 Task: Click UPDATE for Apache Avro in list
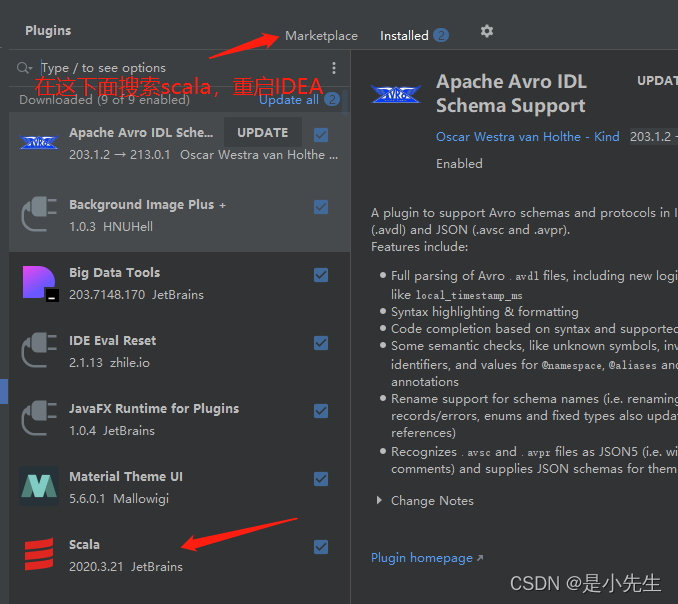(x=262, y=132)
